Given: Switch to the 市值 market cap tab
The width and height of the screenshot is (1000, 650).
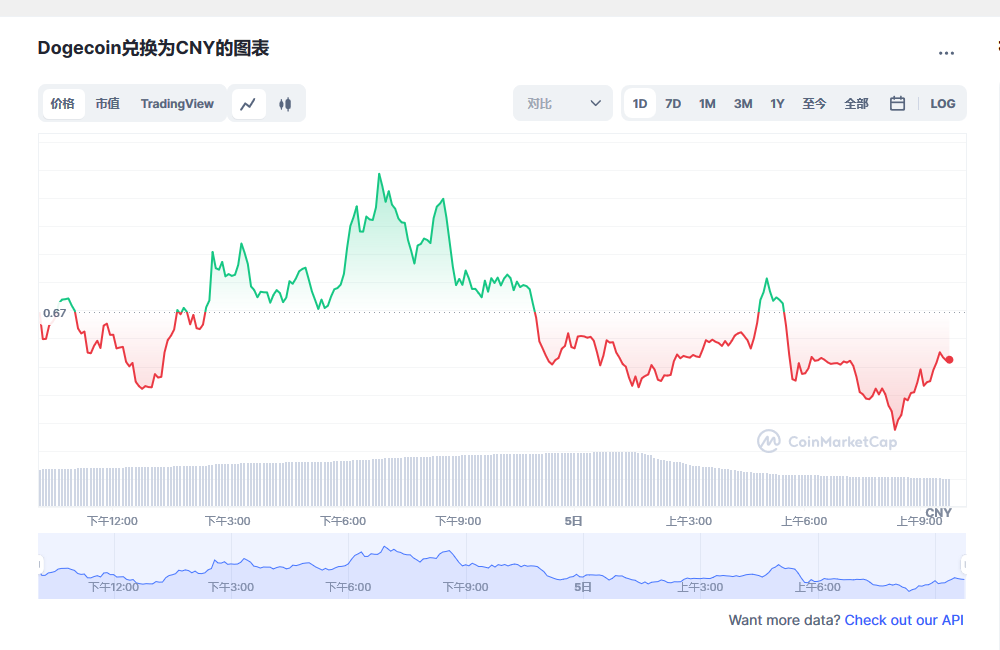Looking at the screenshot, I should coord(107,103).
